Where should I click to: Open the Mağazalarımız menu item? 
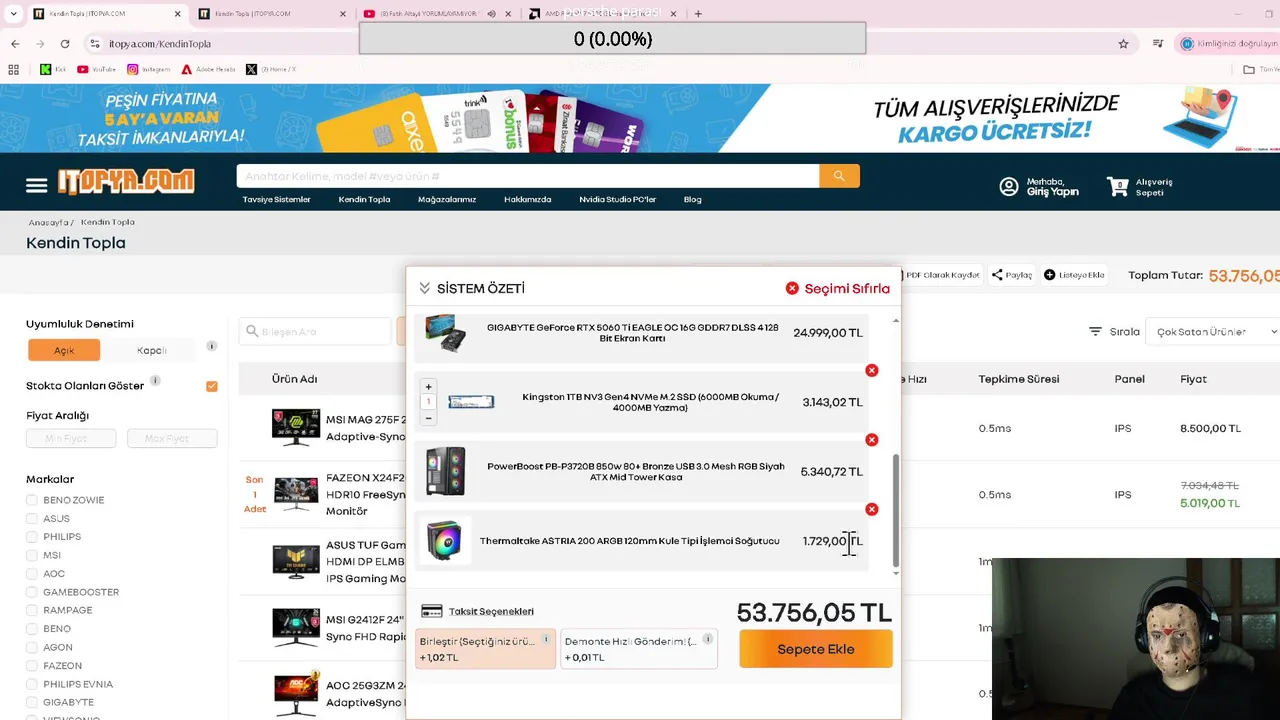[x=447, y=199]
